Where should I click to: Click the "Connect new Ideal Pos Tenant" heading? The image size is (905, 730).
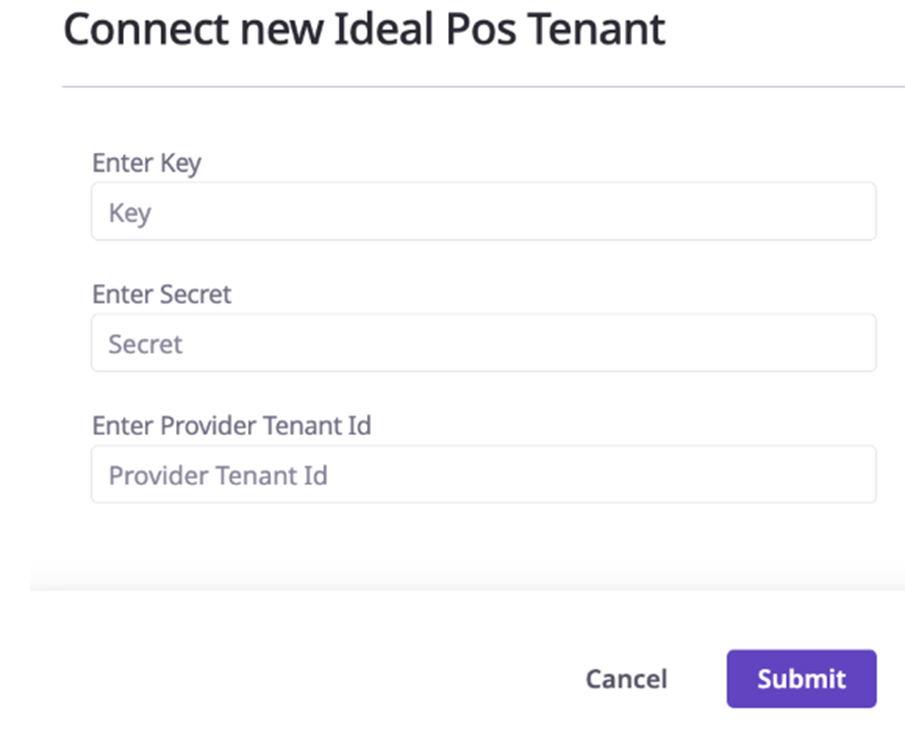364,30
